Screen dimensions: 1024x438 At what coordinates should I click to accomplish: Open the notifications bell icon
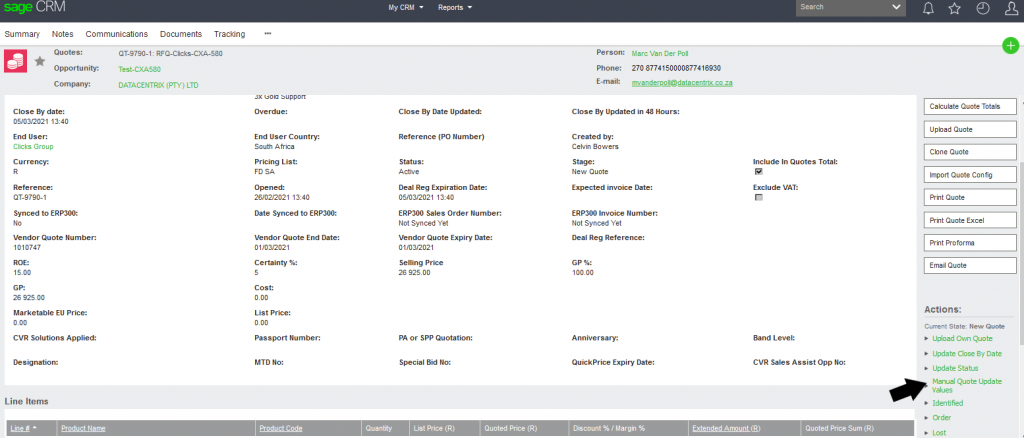929,8
